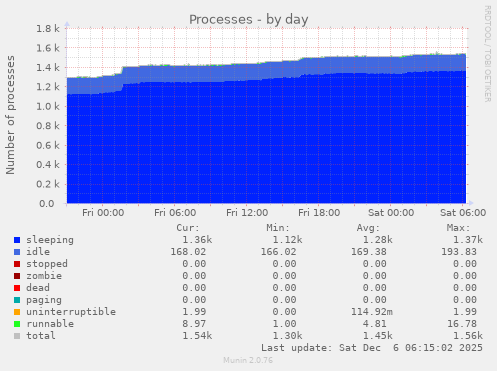Click the idle average value 169.38
497x371 pixels.
pyautogui.click(x=369, y=252)
